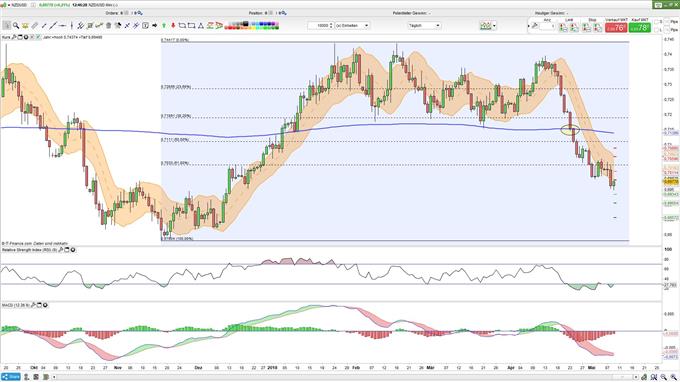Viewport: 680px width, 382px height.
Task: Select the diagonal line drawing tool
Action: click(x=53, y=26)
